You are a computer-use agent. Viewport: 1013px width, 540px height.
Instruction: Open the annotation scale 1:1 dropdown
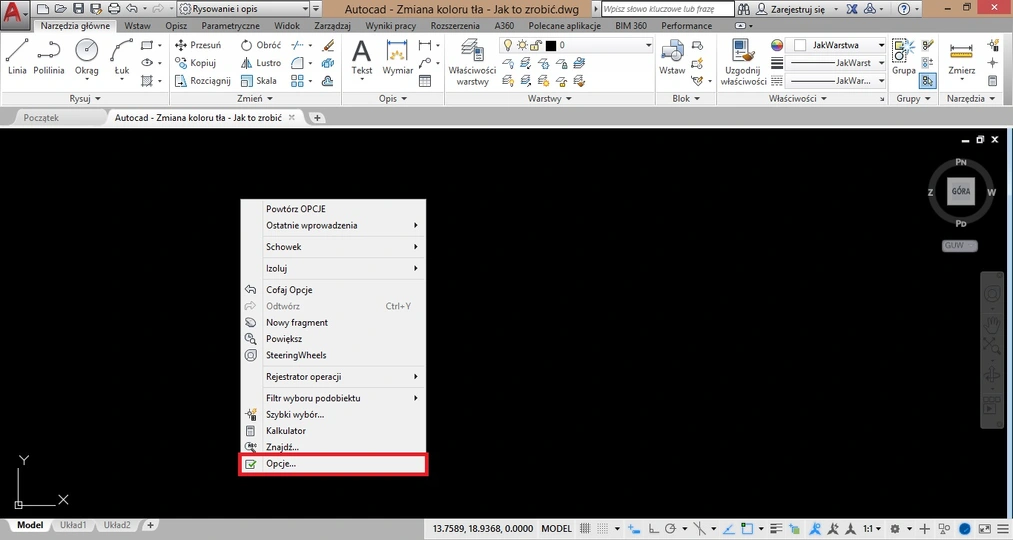(872, 528)
